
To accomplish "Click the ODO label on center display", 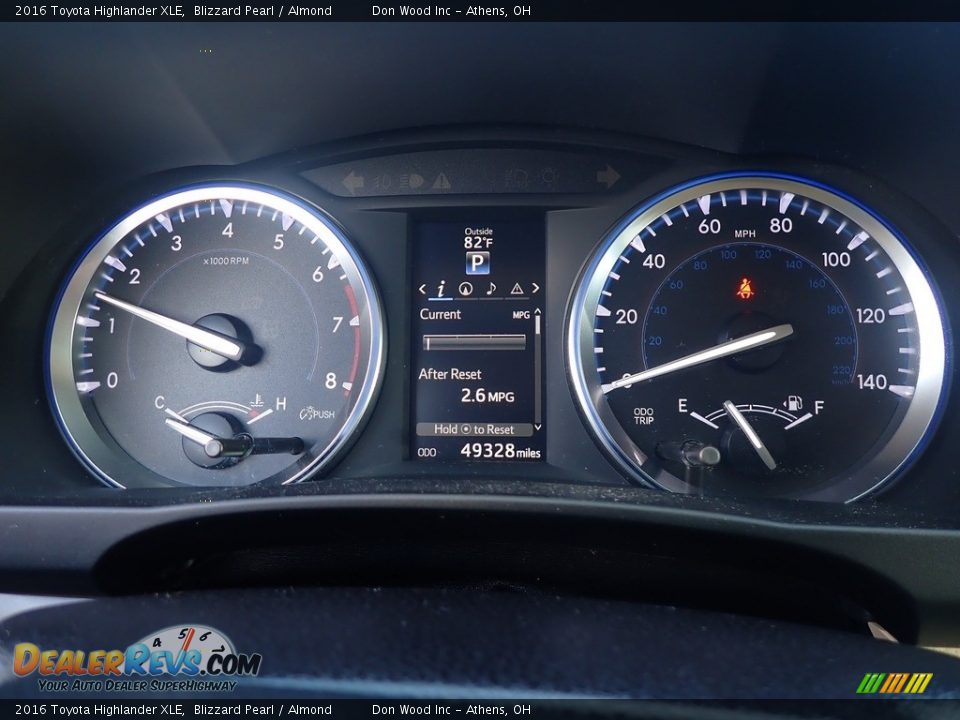I will tap(427, 452).
